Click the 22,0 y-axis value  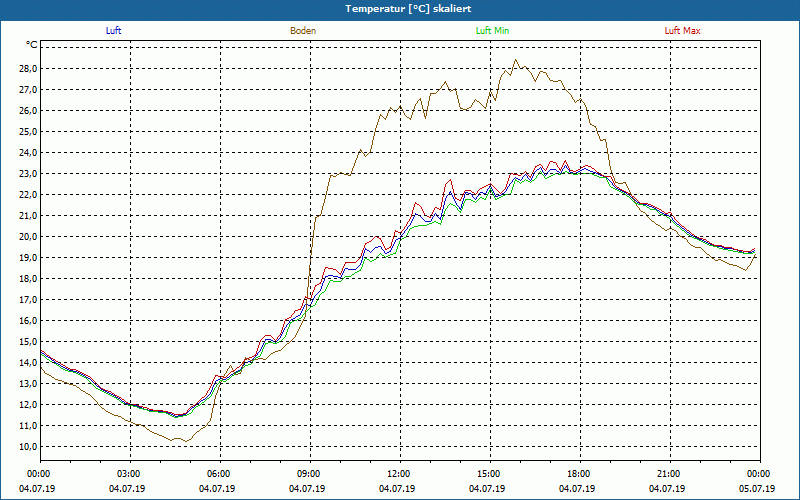pyautogui.click(x=29, y=194)
